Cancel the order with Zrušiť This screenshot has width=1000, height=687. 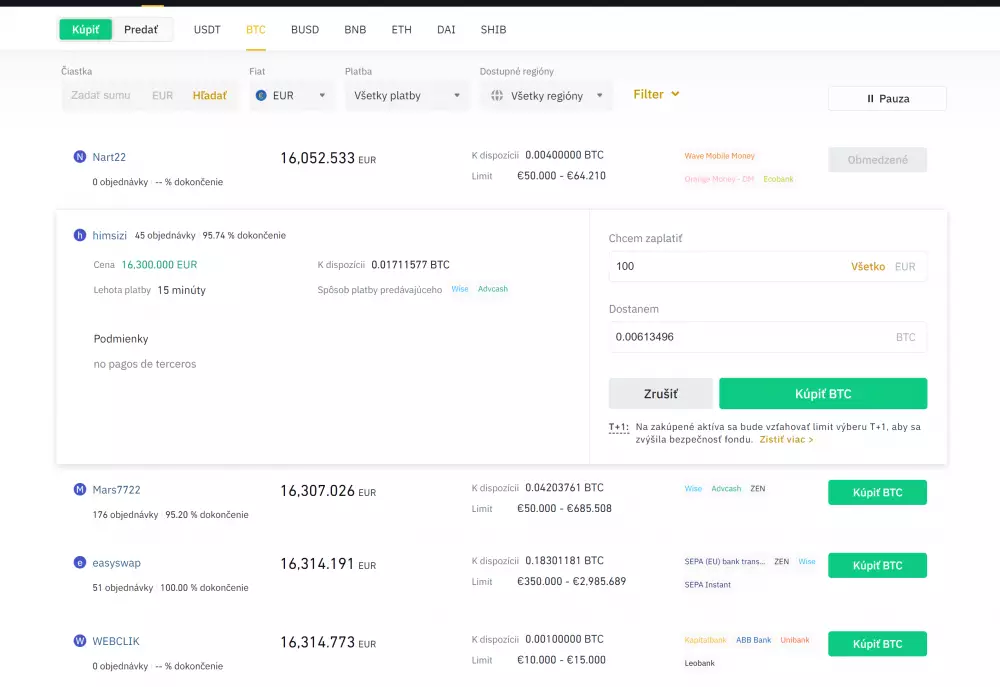[x=661, y=393]
